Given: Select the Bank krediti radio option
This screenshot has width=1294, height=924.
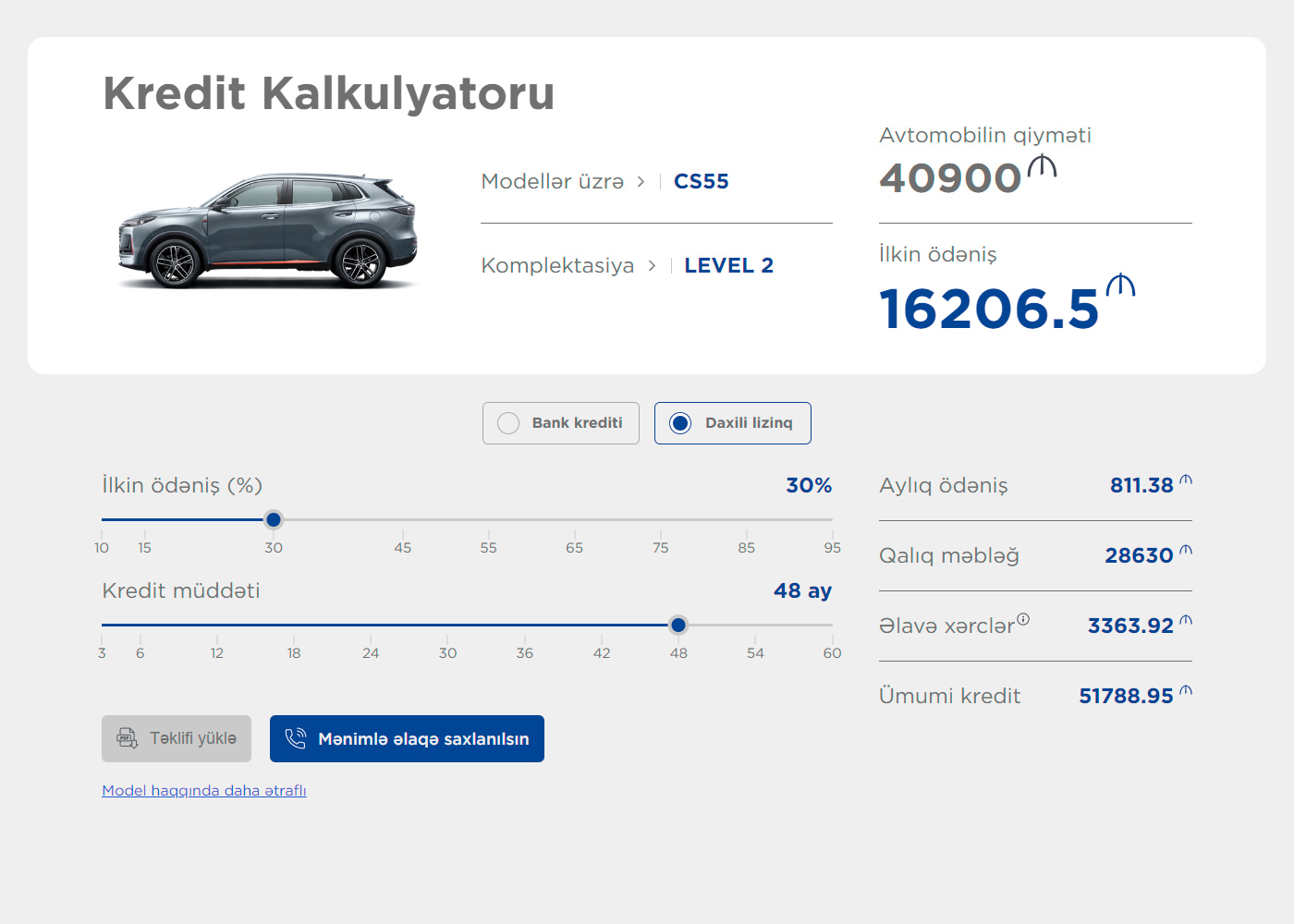Looking at the screenshot, I should click(x=508, y=423).
